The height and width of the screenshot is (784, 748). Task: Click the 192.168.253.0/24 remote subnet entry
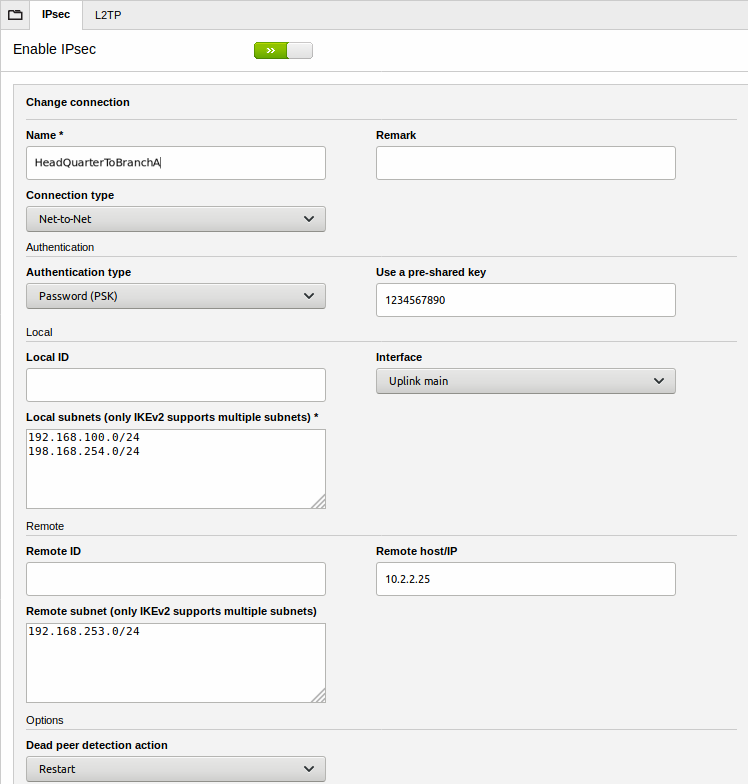(x=84, y=632)
